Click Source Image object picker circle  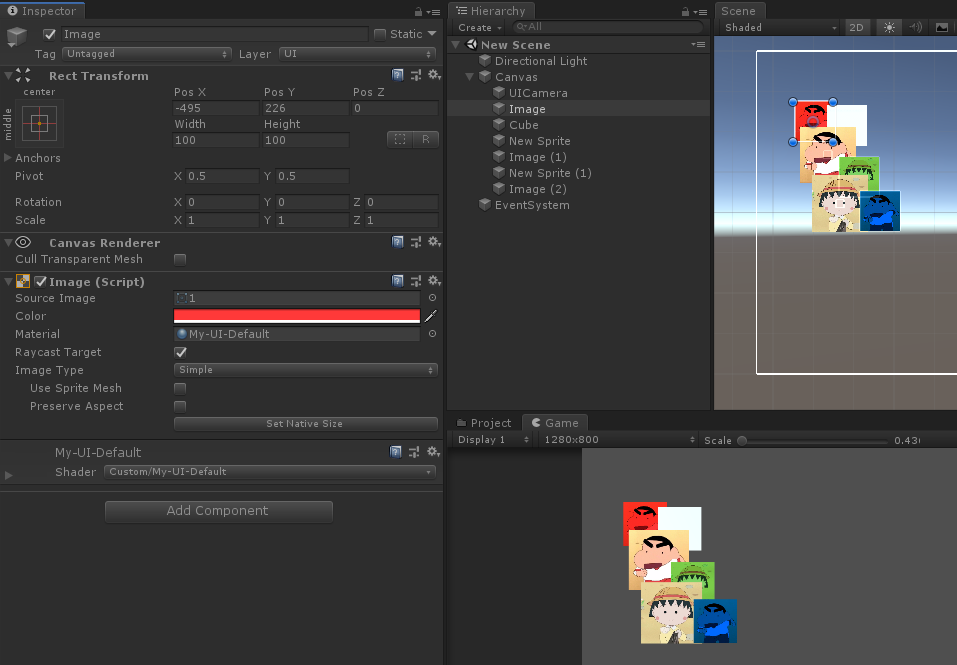point(432,298)
